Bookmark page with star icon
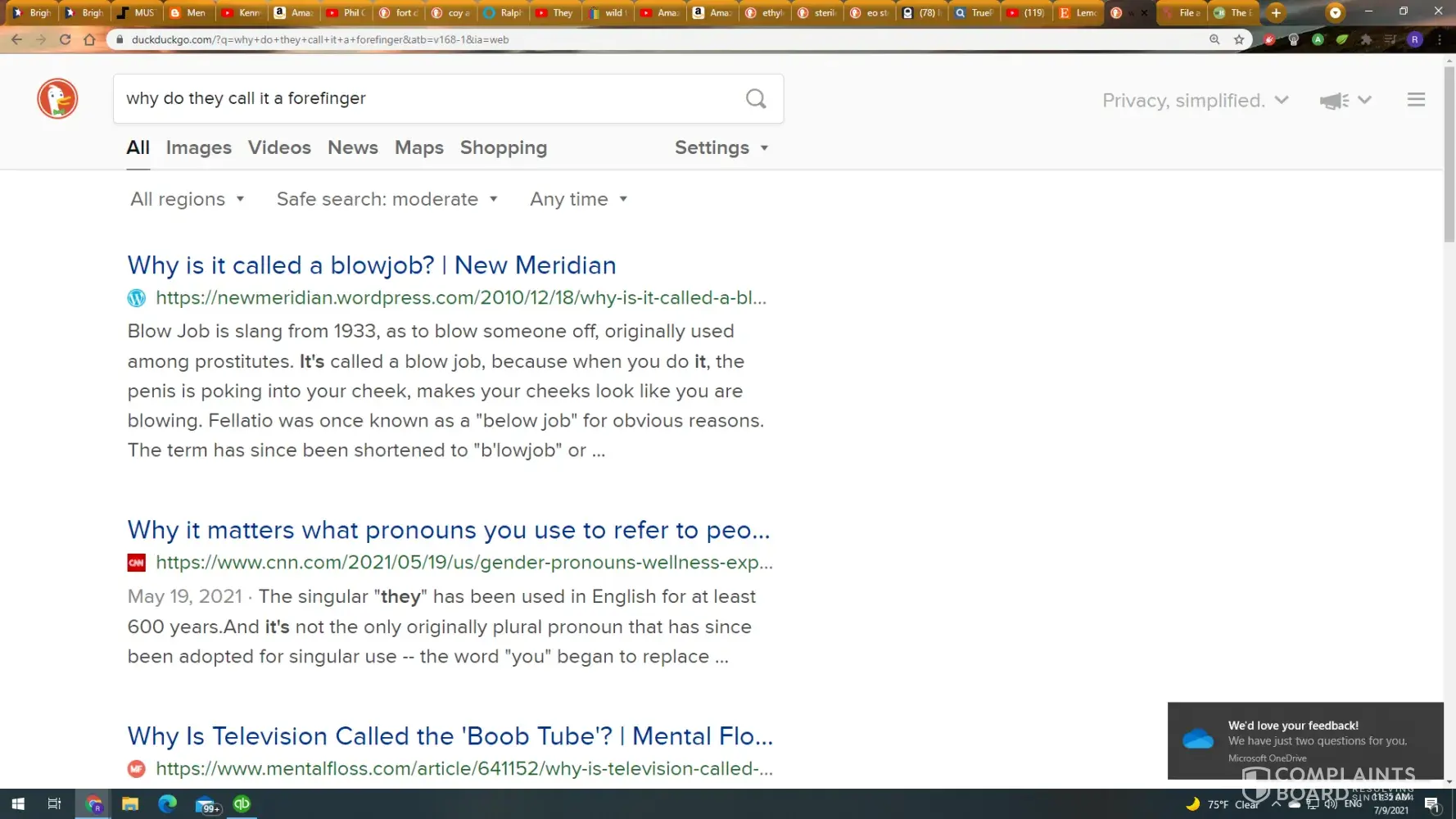The image size is (1456, 819). pyautogui.click(x=1239, y=39)
